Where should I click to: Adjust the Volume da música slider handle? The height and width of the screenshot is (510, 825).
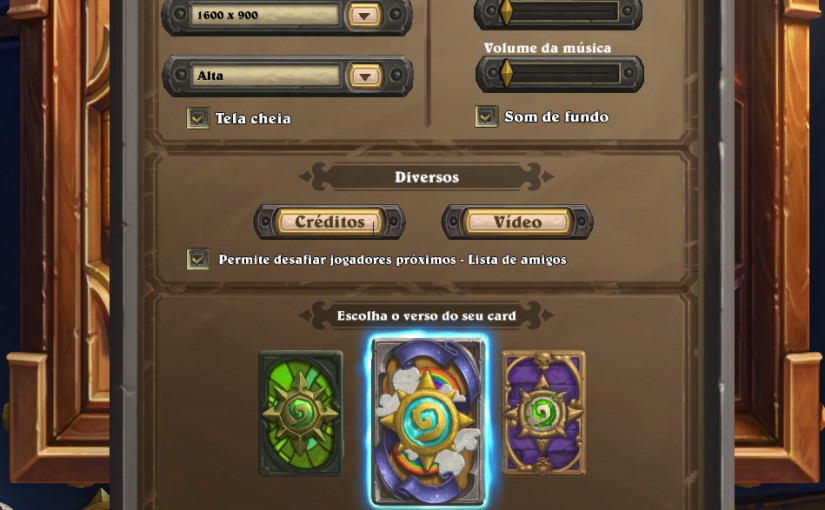point(506,74)
